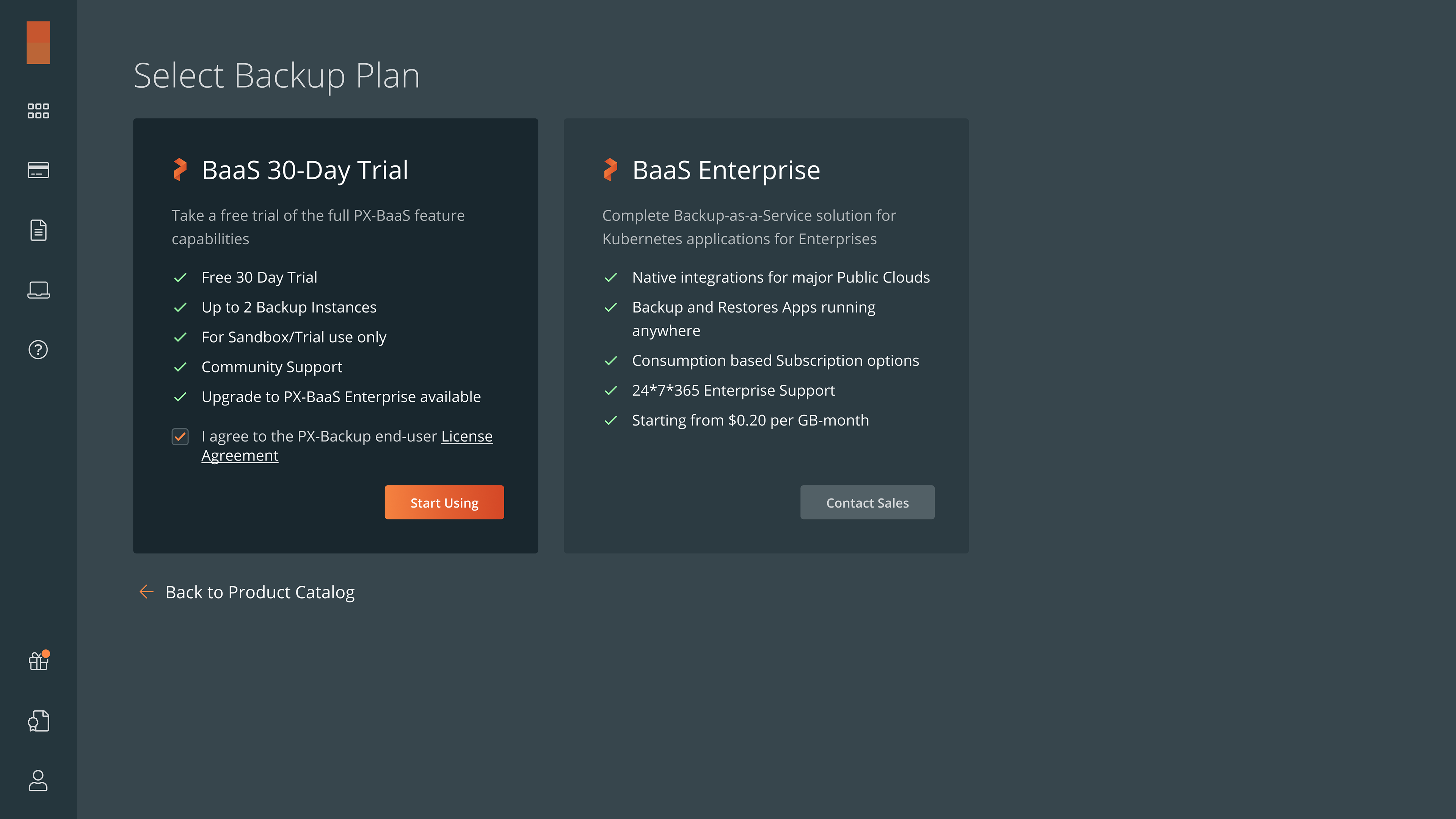Screen dimensions: 1456x819
Task: Click checkmark beside 24*7*365 Enterprise Support
Action: point(611,391)
